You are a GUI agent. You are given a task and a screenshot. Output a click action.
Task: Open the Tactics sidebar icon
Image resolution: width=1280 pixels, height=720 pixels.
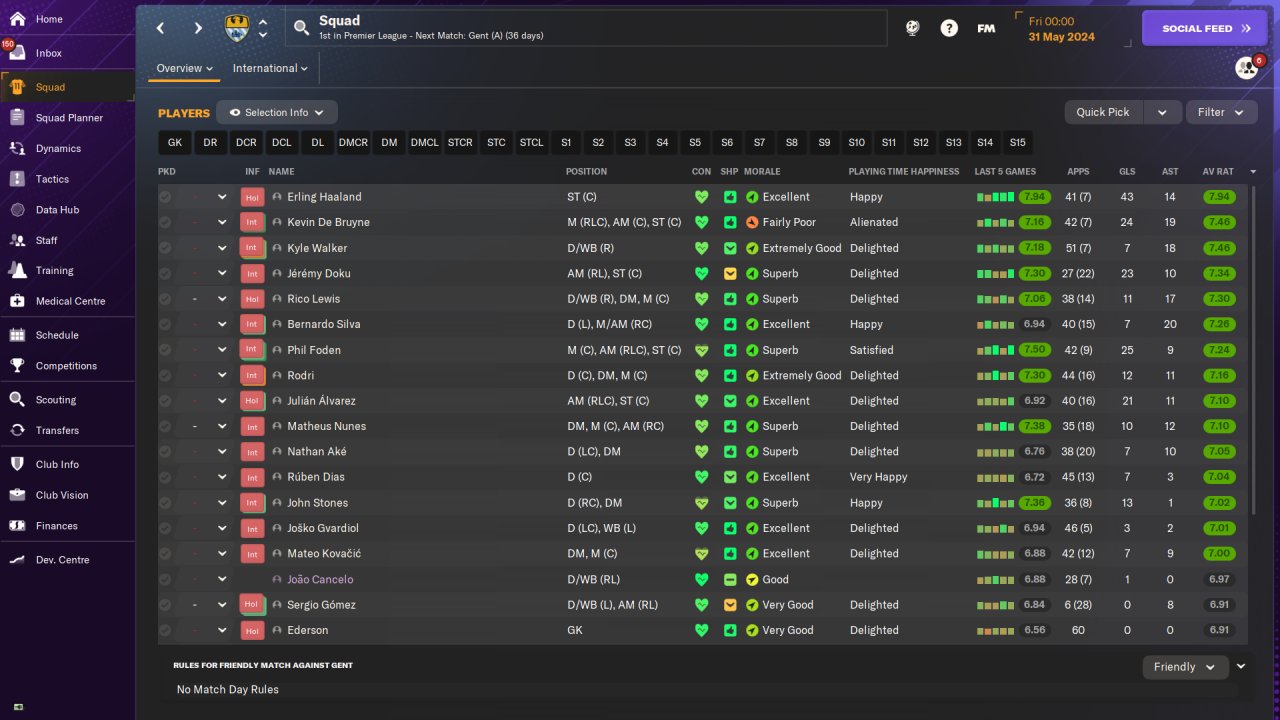17,179
